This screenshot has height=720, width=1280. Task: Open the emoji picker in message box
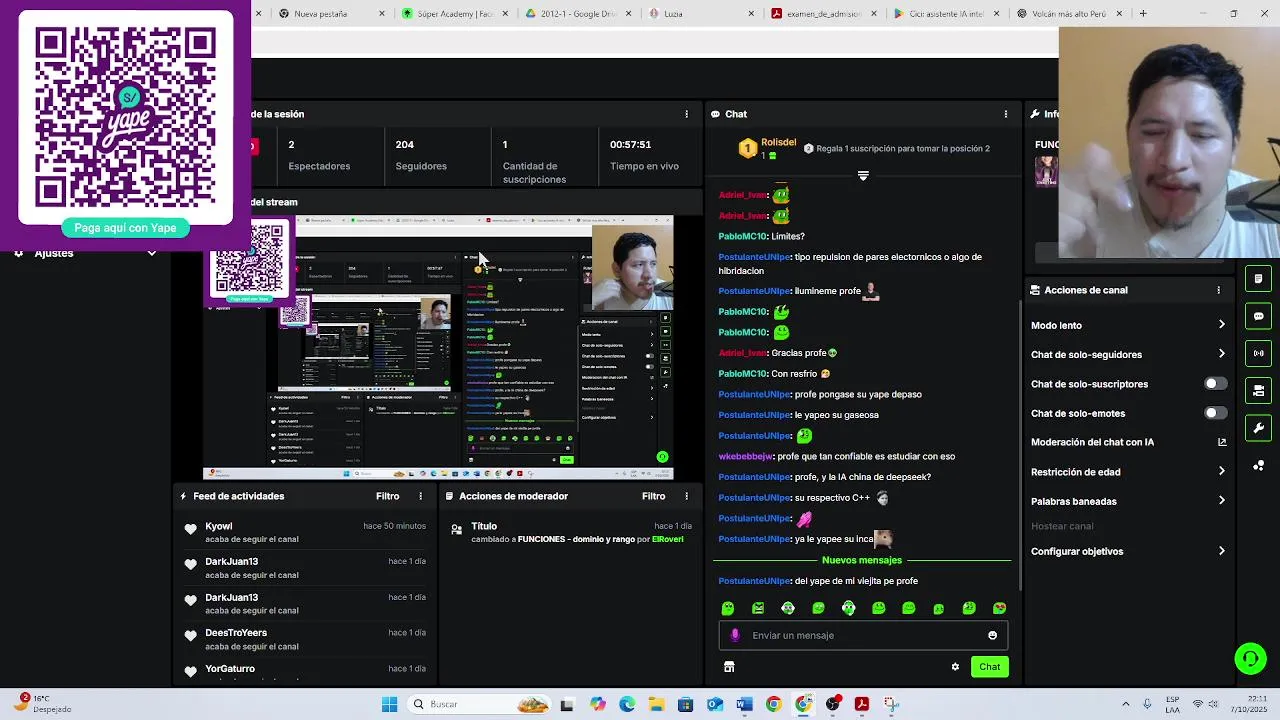click(992, 635)
